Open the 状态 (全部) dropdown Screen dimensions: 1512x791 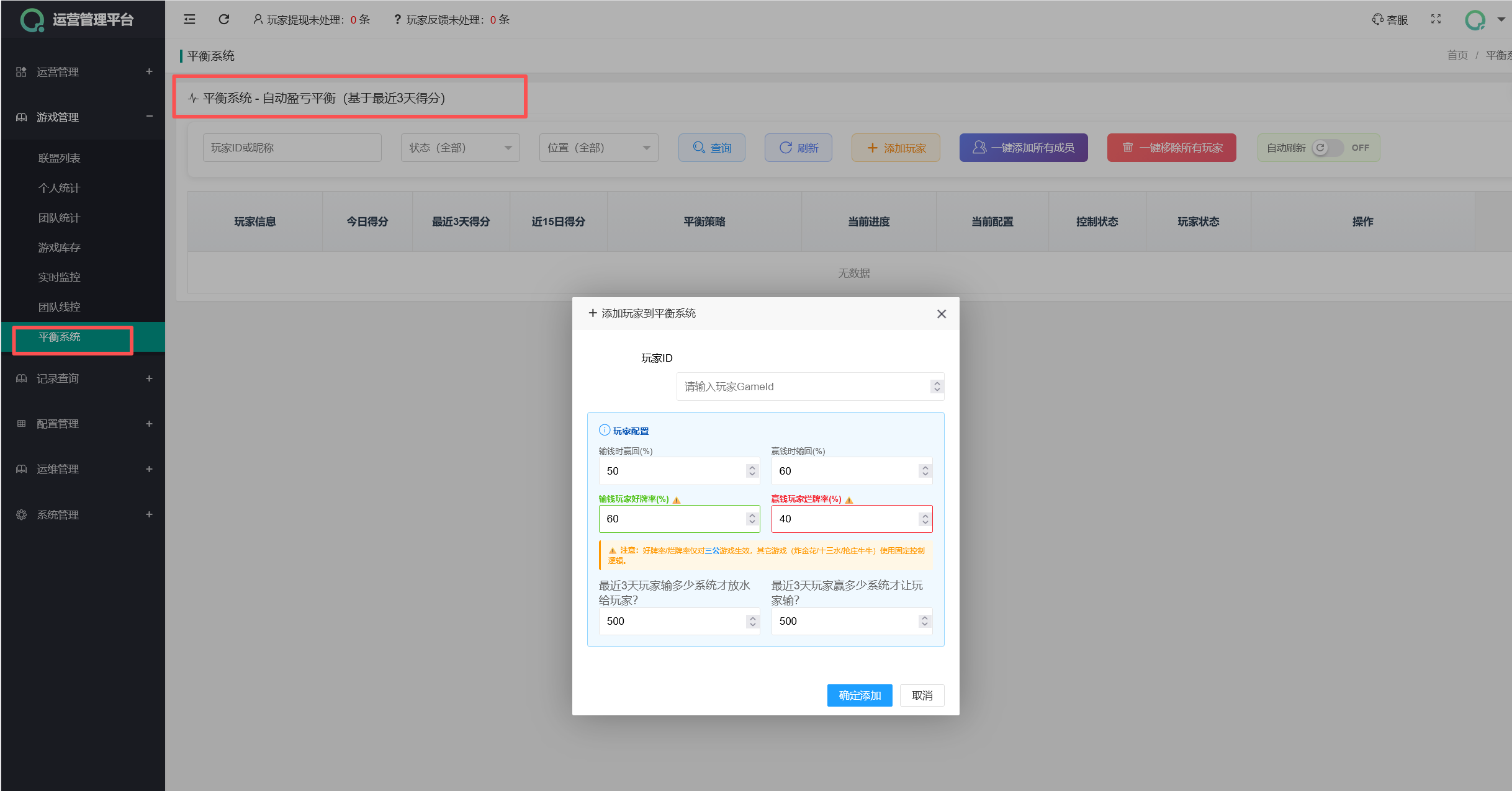[460, 148]
